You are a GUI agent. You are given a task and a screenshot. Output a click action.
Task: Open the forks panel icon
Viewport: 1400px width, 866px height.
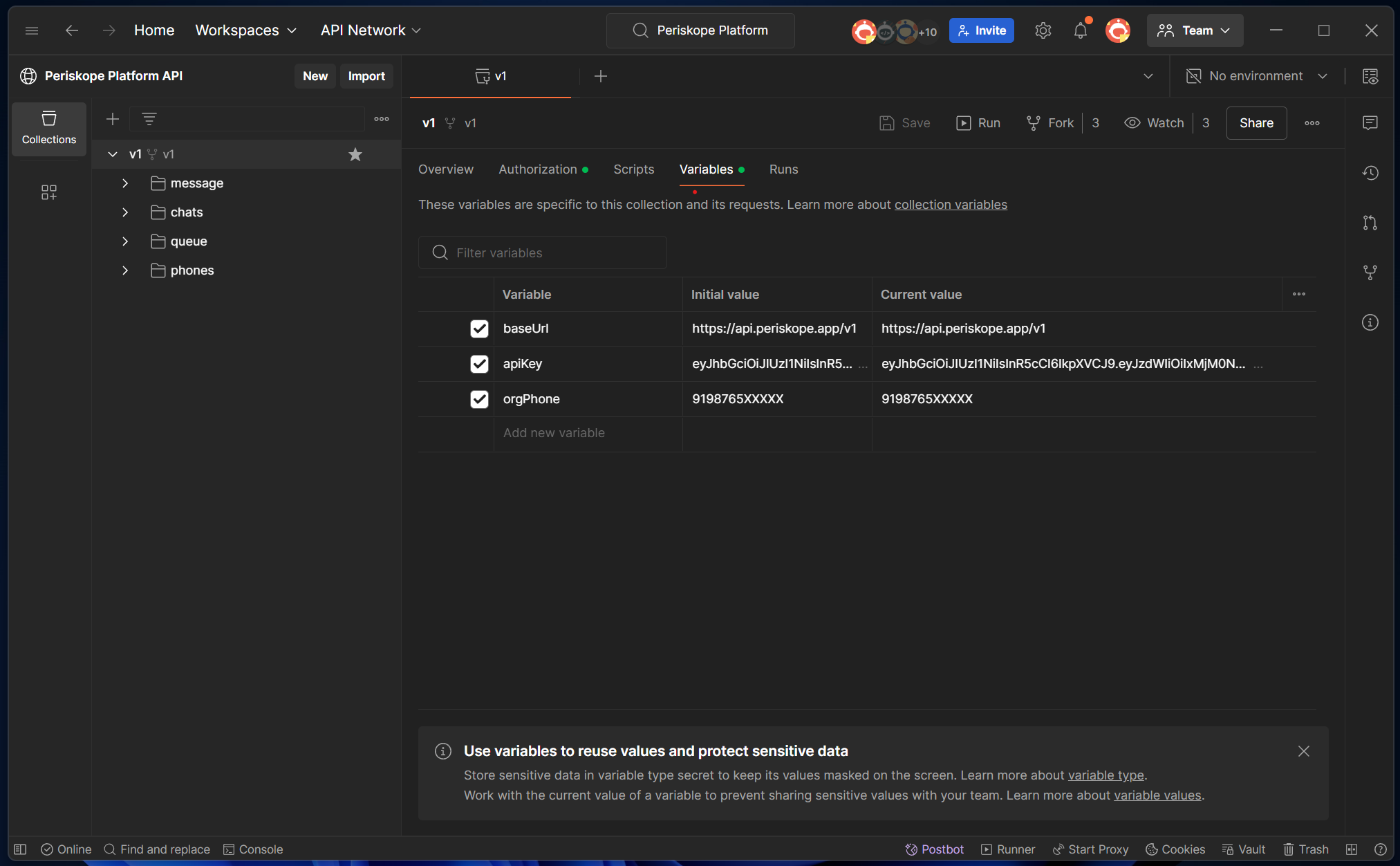click(1370, 273)
